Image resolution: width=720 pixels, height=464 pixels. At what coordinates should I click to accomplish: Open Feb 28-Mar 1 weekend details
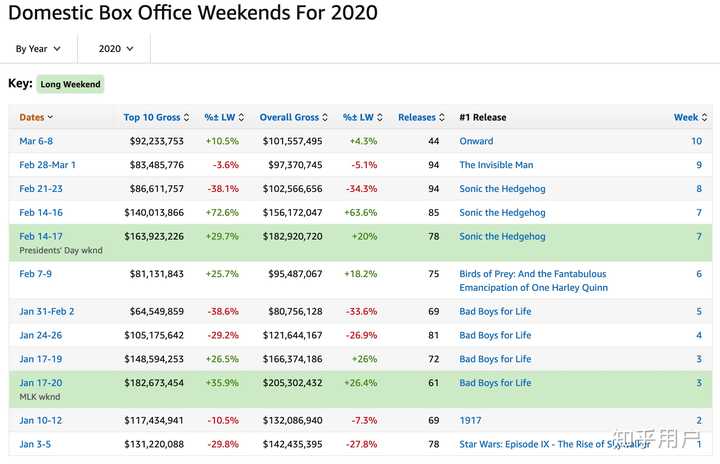[47, 165]
